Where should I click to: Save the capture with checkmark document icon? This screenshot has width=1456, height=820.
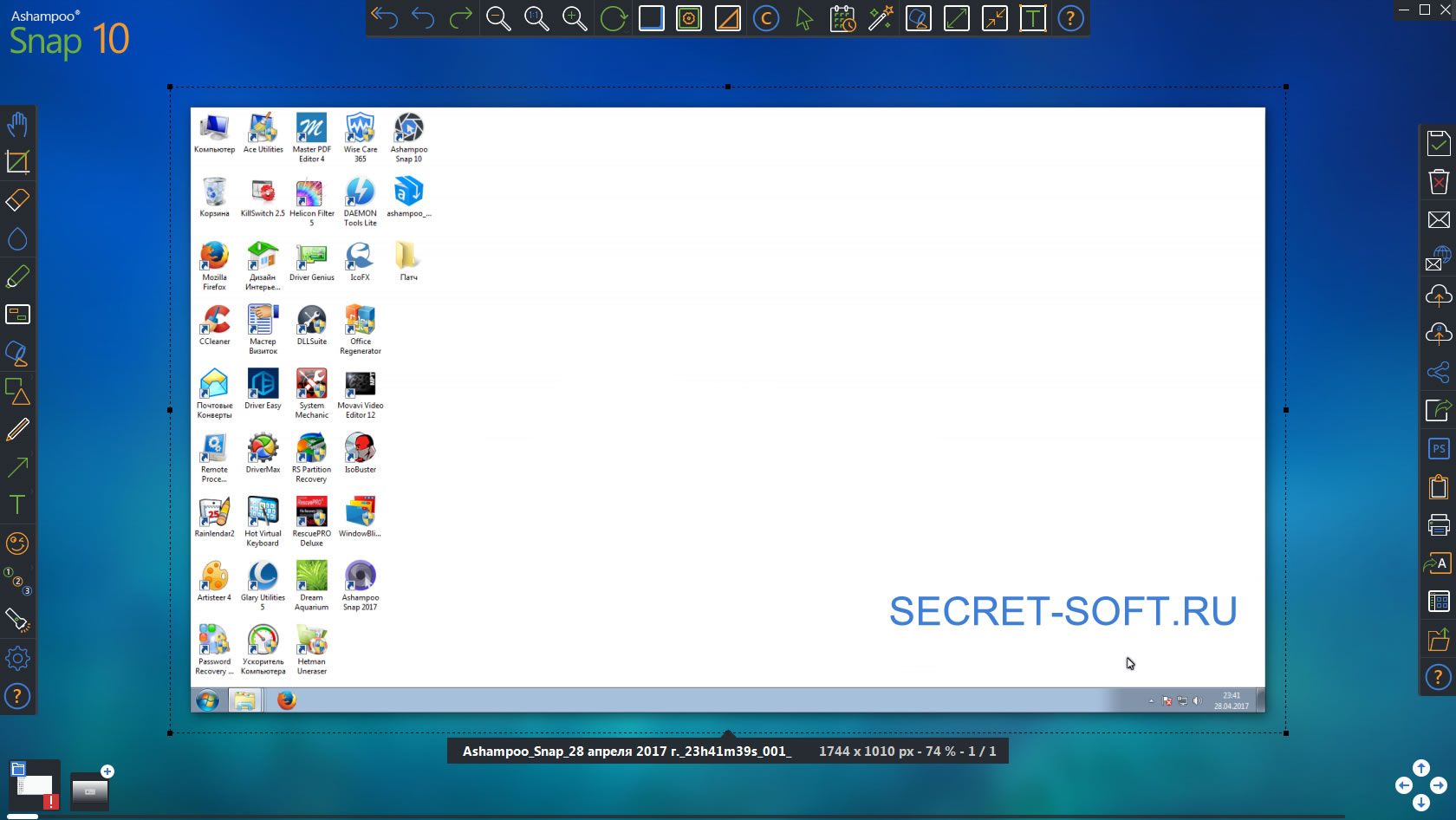click(x=1439, y=143)
